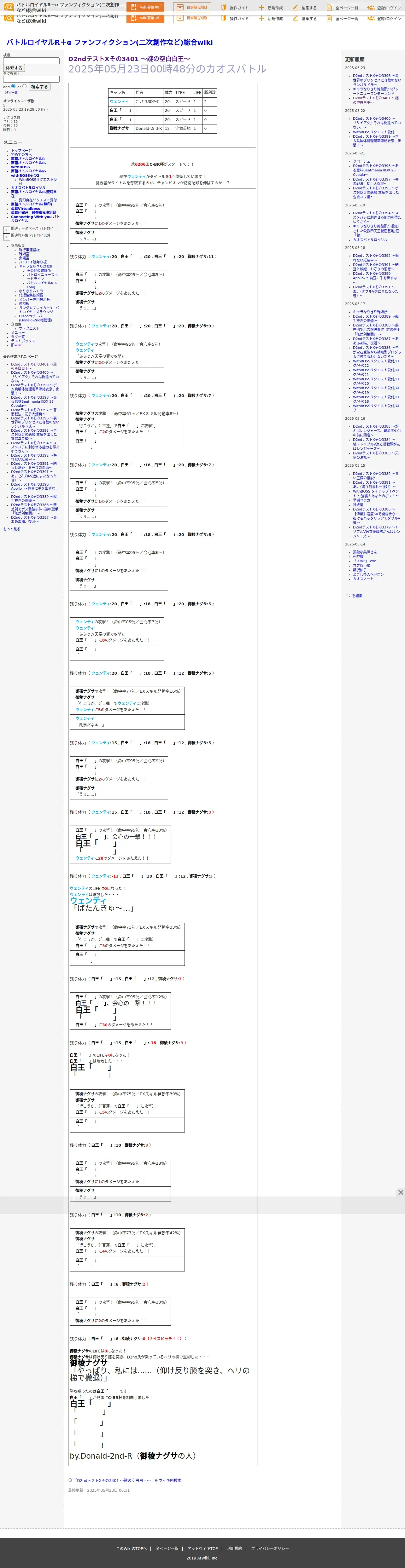Open ザ・クエスト link

tap(29, 328)
